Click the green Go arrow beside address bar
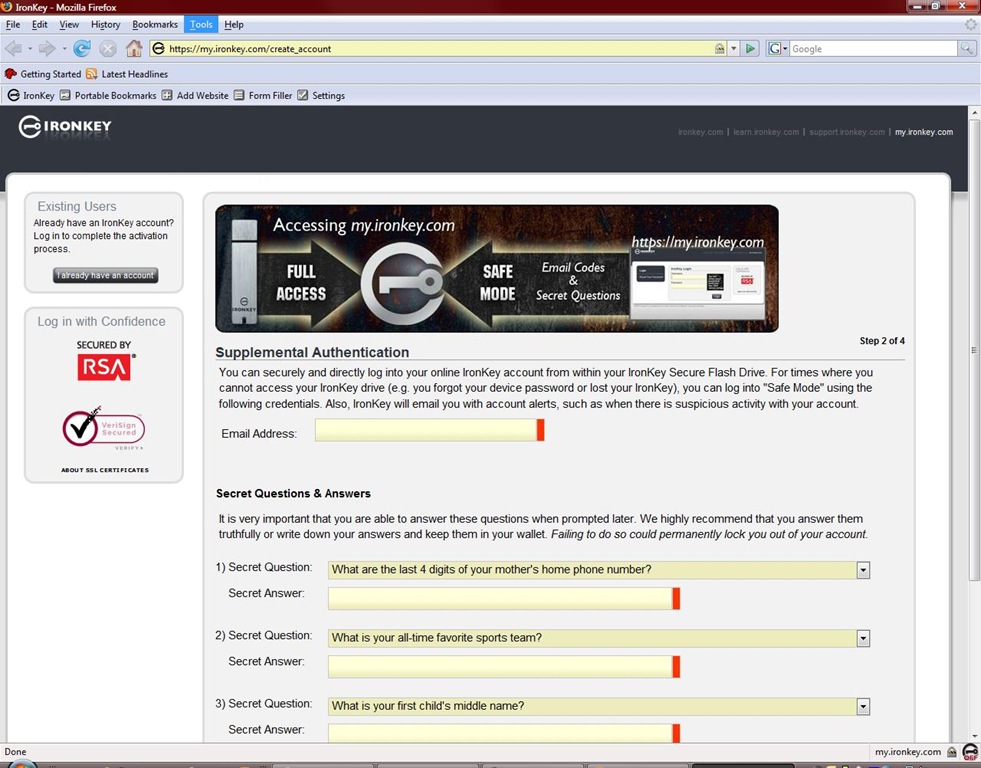 pos(751,48)
